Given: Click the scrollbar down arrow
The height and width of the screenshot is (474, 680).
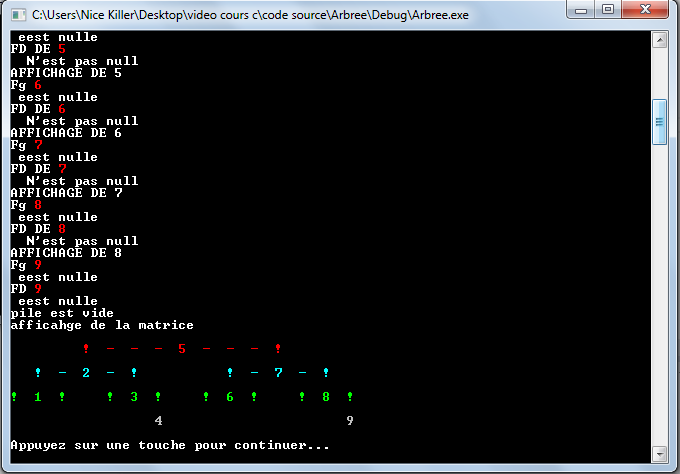Looking at the screenshot, I should click(x=660, y=454).
